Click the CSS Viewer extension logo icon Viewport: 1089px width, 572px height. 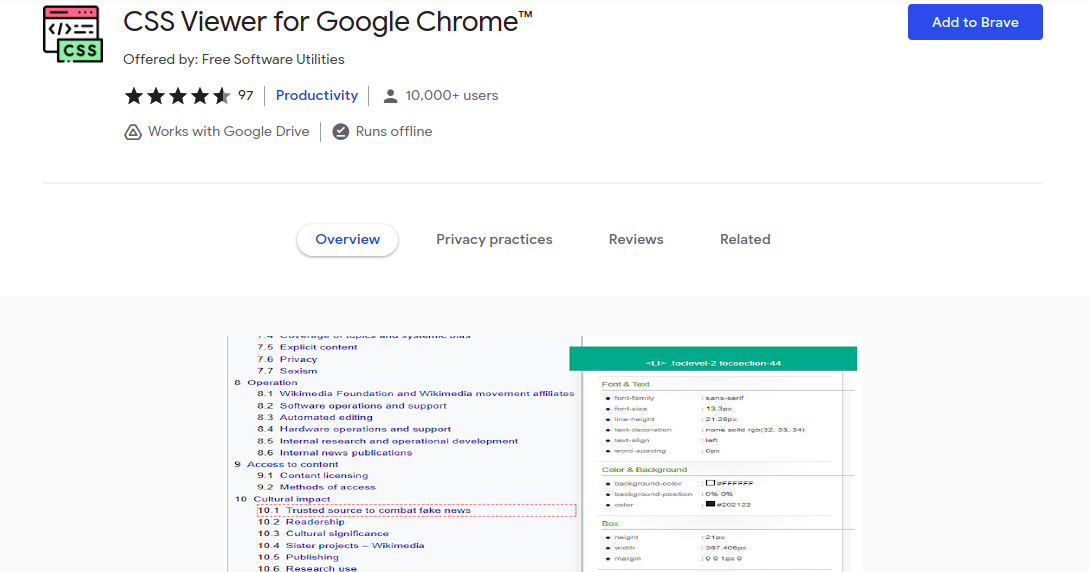(73, 35)
